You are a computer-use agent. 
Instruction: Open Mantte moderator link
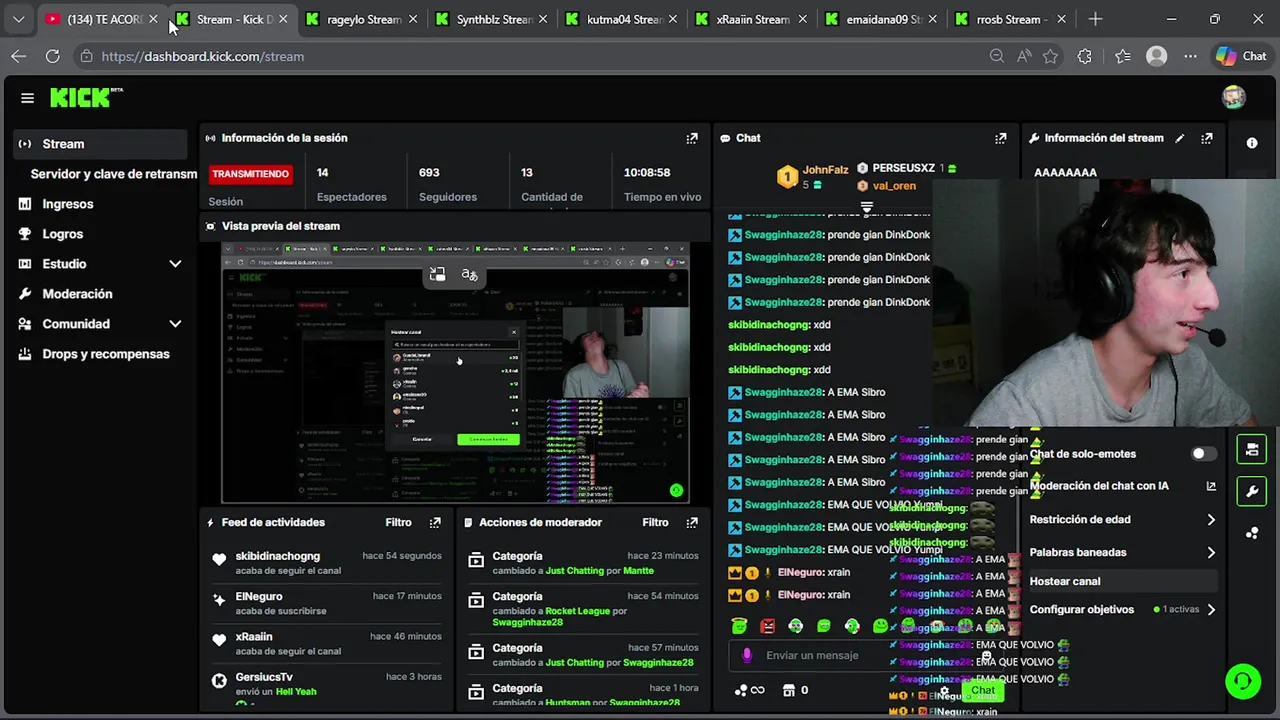tap(638, 571)
